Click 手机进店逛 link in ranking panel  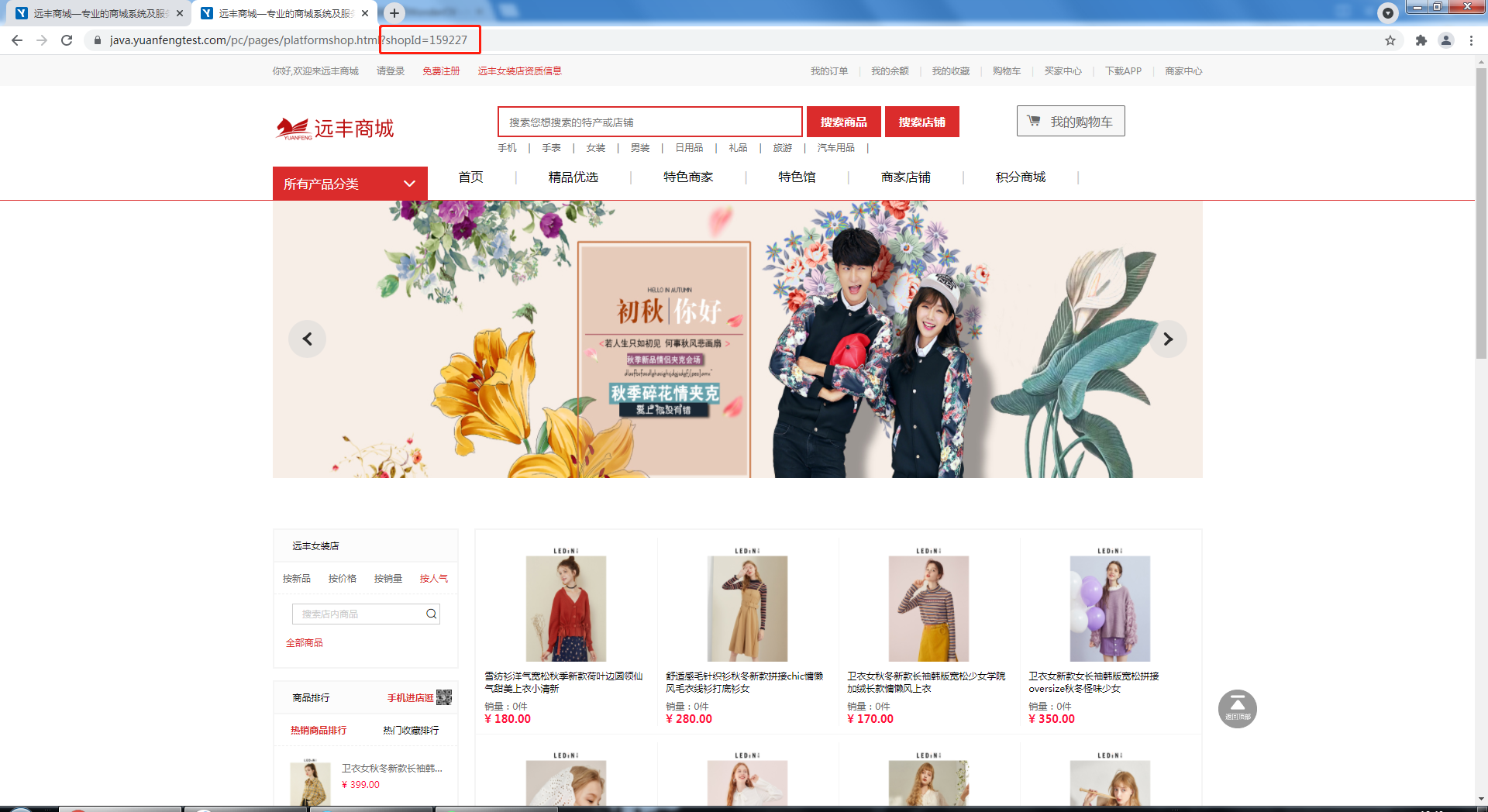pos(410,698)
